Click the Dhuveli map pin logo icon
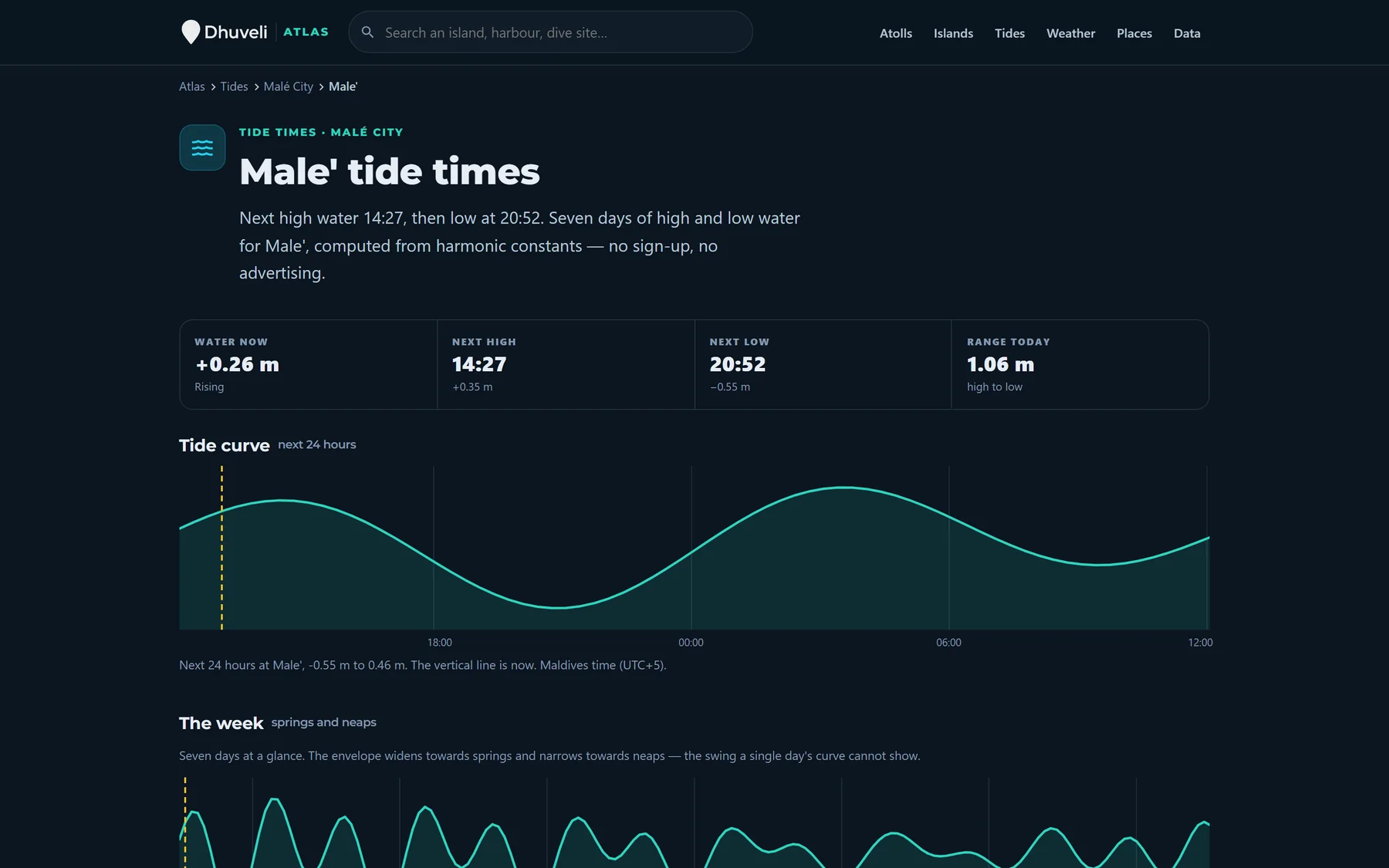 [x=190, y=32]
